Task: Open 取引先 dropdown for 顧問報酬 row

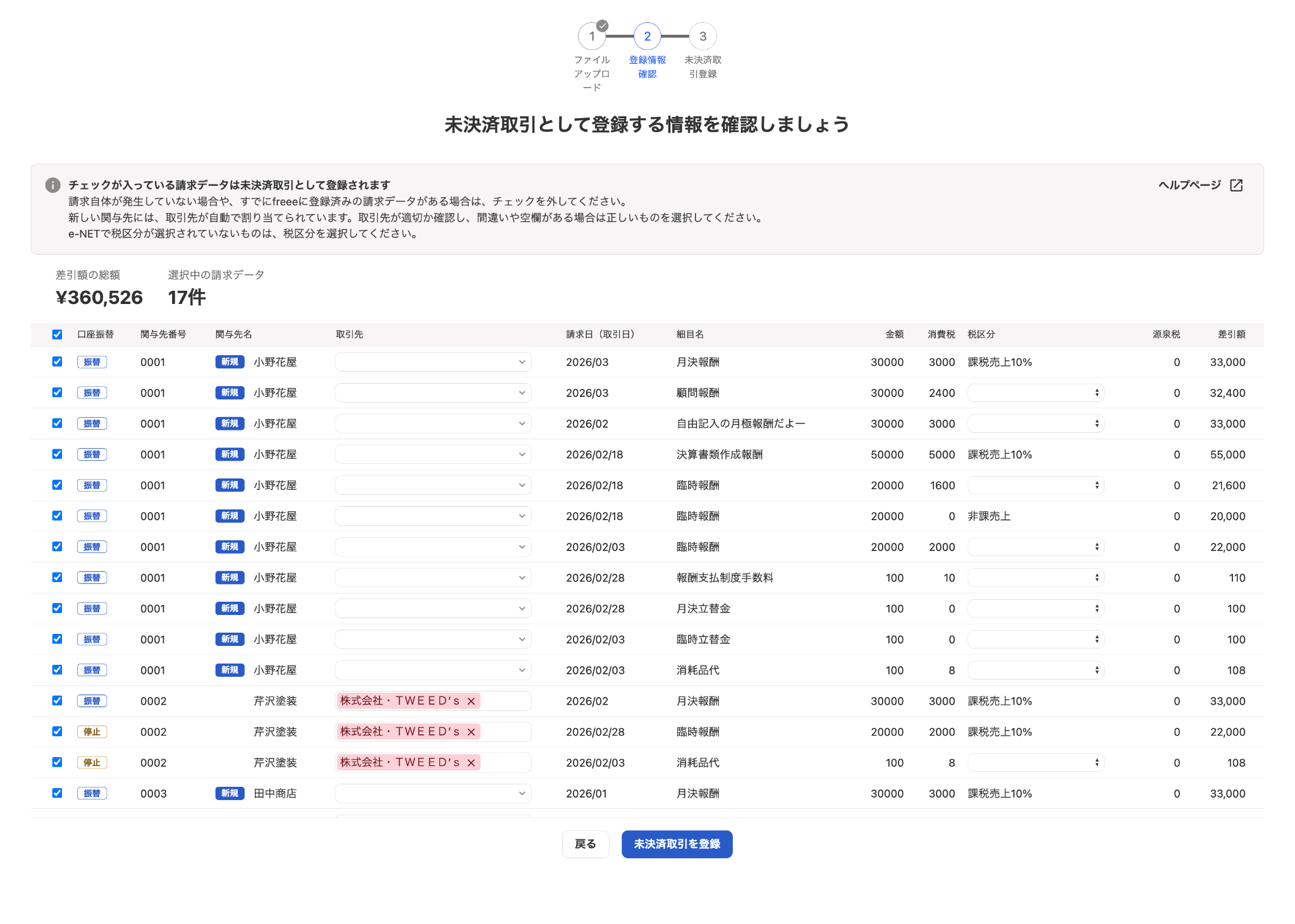Action: click(433, 393)
